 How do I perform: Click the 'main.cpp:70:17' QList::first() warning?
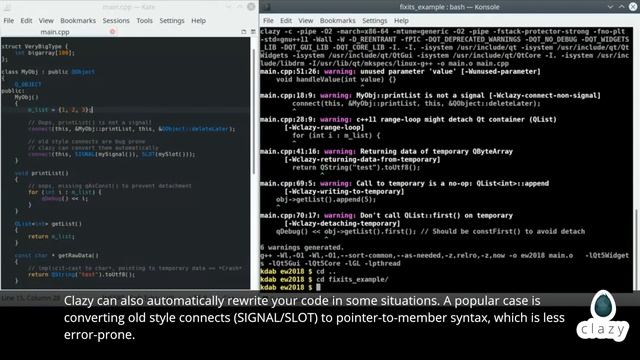tap(386, 216)
